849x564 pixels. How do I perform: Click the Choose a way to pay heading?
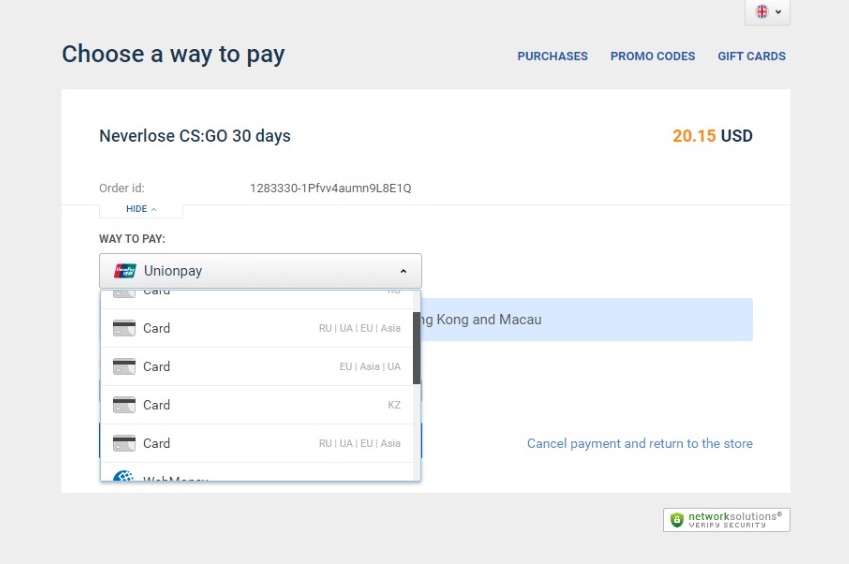pyautogui.click(x=173, y=55)
